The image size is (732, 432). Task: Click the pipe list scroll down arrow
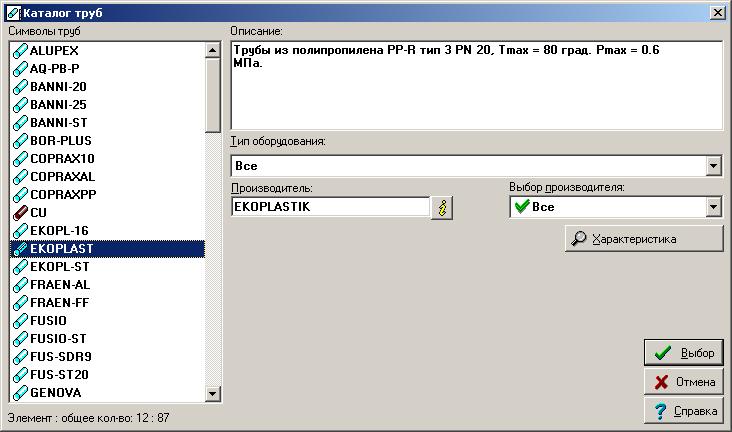[212, 393]
